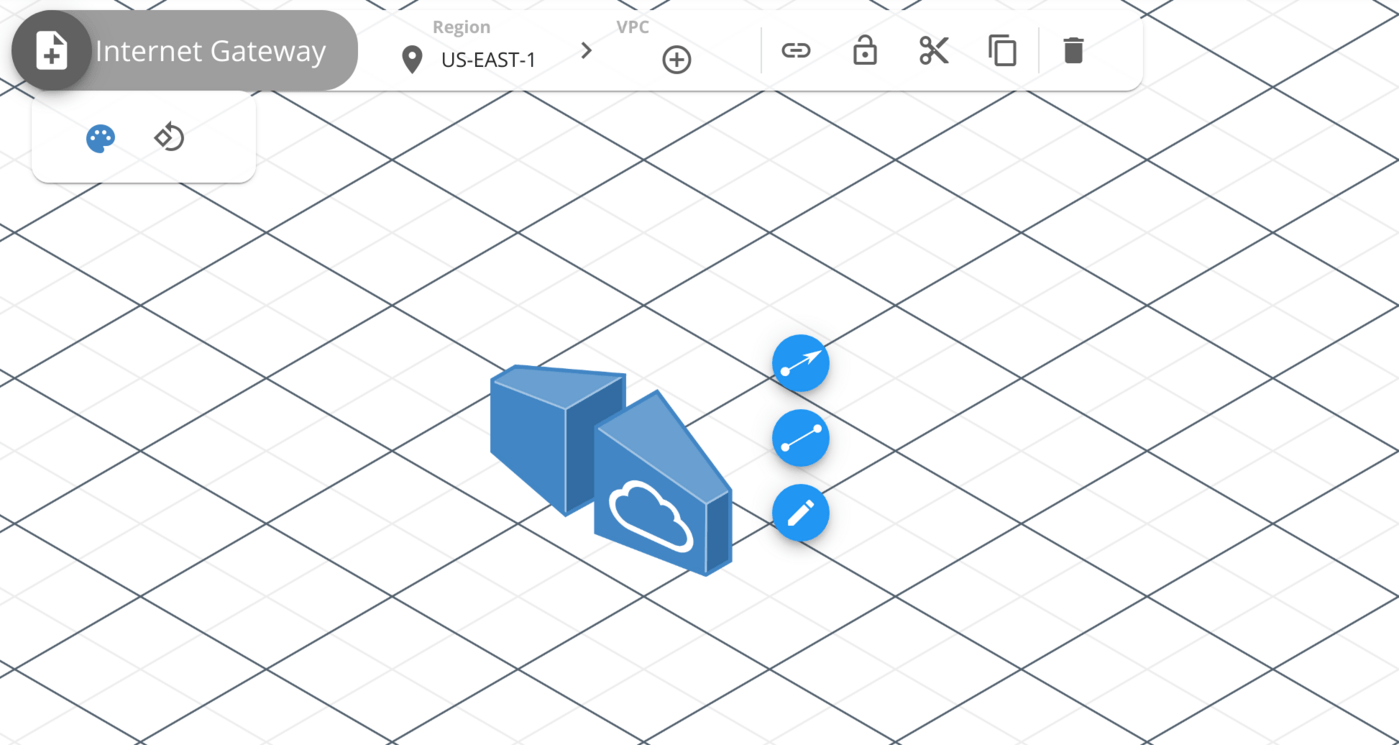
Task: Start an arrow connection from the gateway
Action: 801,363
